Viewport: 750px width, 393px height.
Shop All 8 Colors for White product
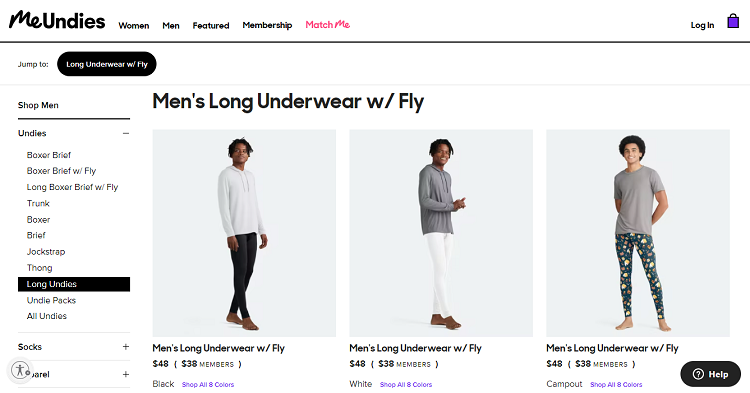coord(406,384)
